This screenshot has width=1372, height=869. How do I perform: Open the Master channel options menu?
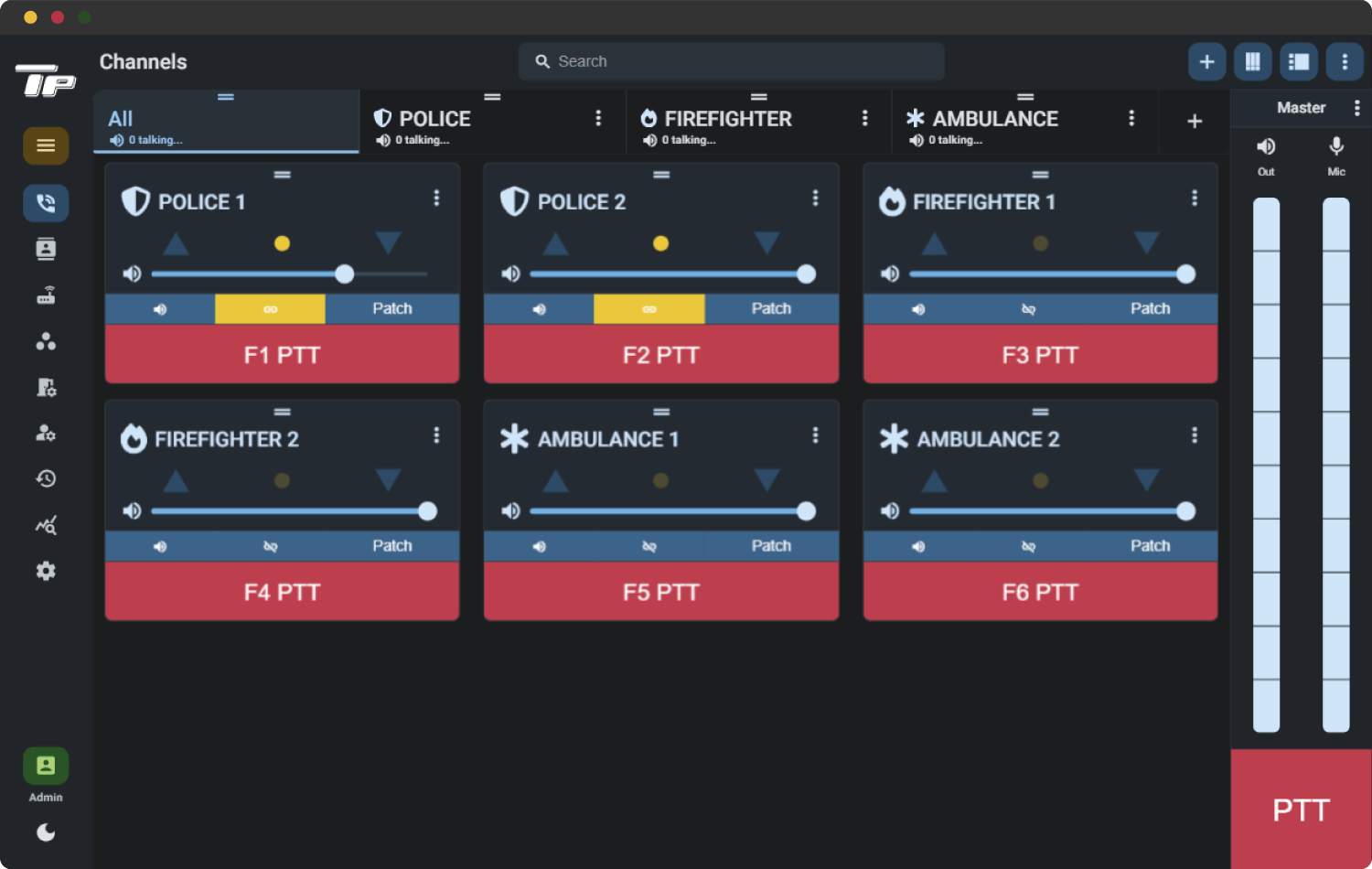(x=1357, y=107)
